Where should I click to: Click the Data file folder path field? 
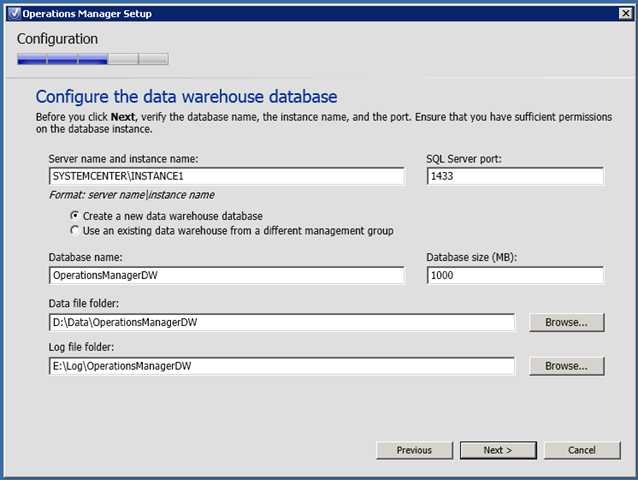[x=281, y=322]
